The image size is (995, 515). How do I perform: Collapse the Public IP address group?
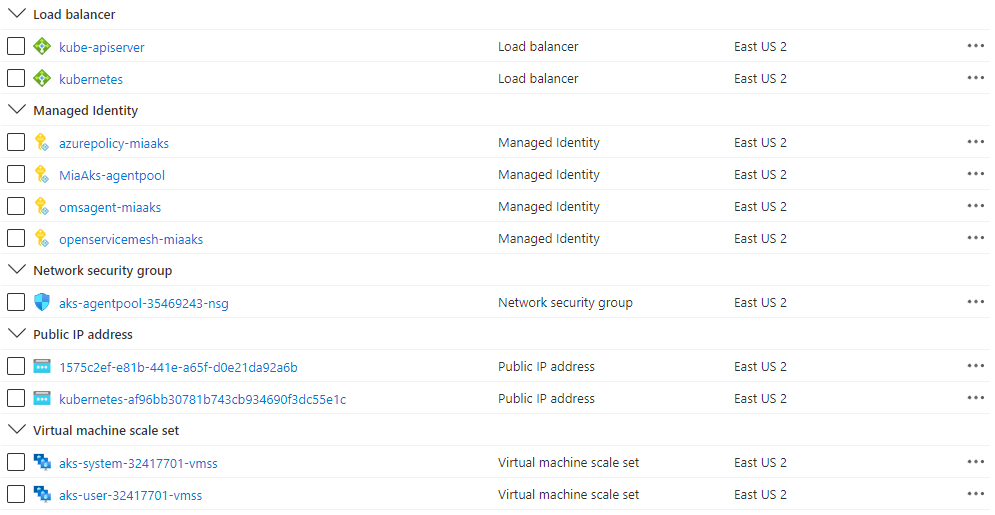point(16,333)
